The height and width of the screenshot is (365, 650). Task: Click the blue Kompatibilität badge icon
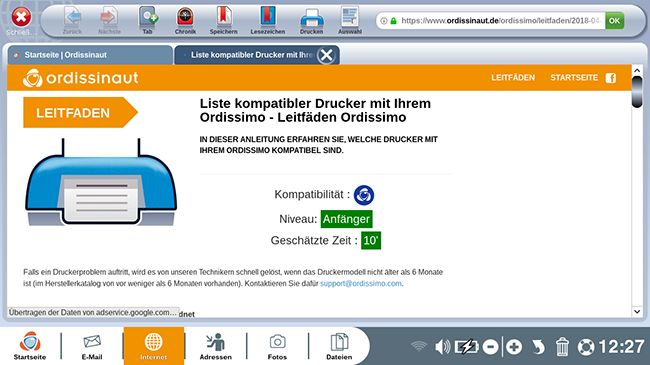coord(364,195)
